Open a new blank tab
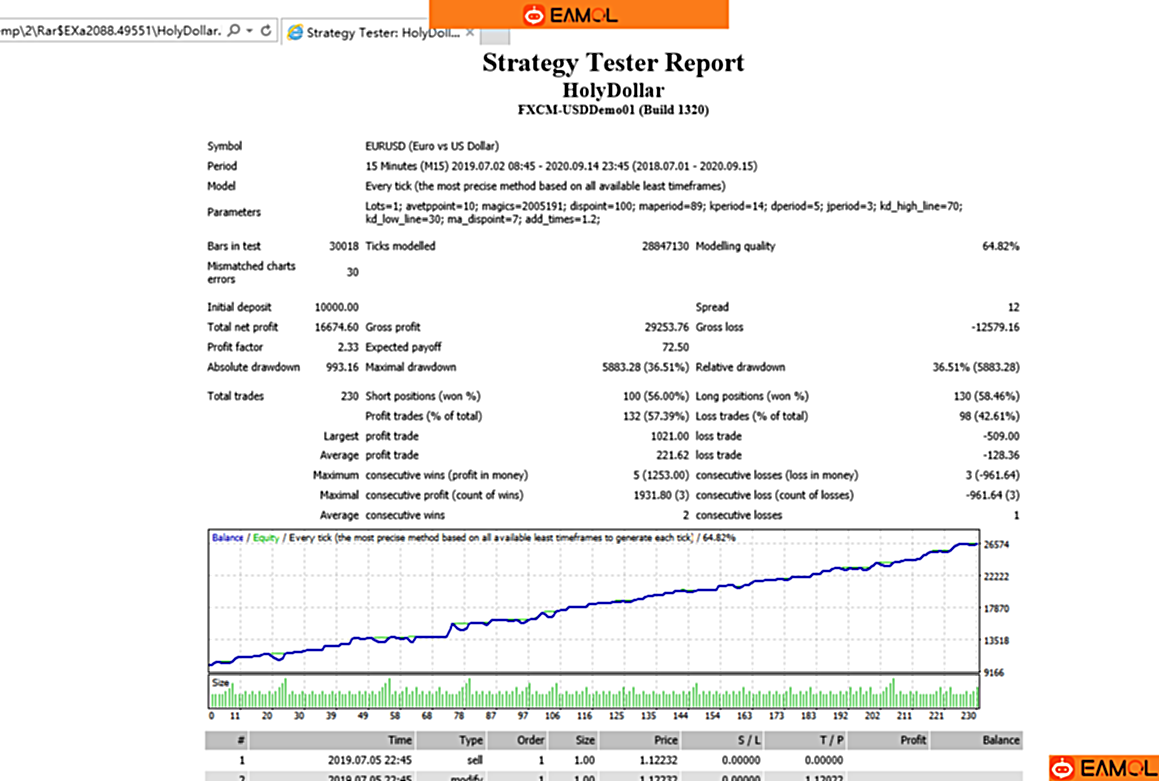Image resolution: width=1159 pixels, height=781 pixels. pos(497,35)
